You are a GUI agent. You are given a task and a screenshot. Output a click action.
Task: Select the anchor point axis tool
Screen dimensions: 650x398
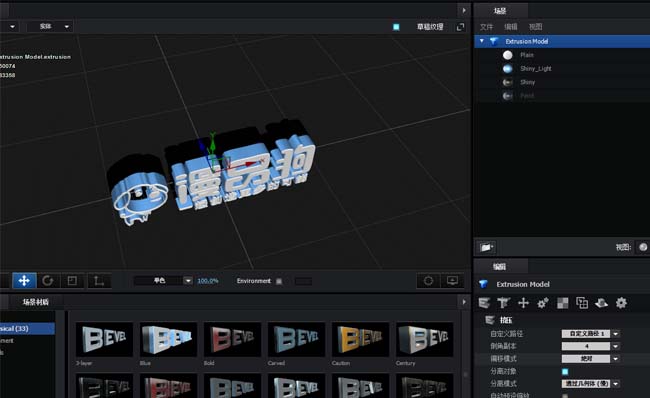point(99,281)
